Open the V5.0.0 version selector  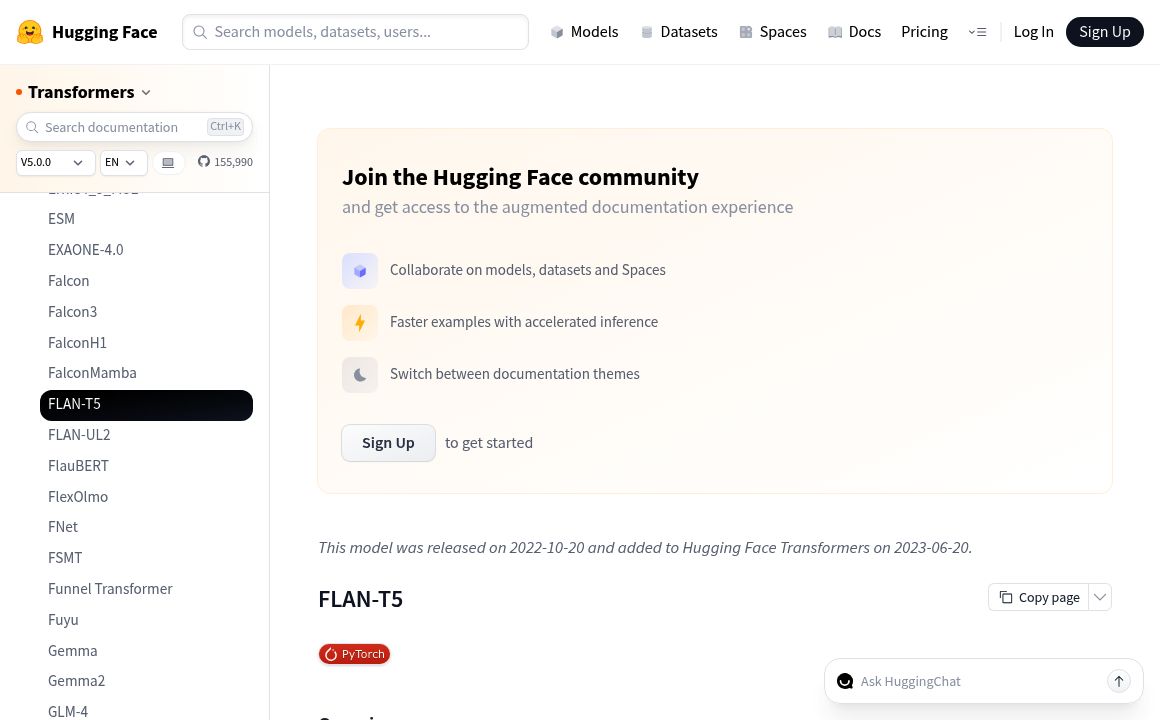tap(55, 163)
